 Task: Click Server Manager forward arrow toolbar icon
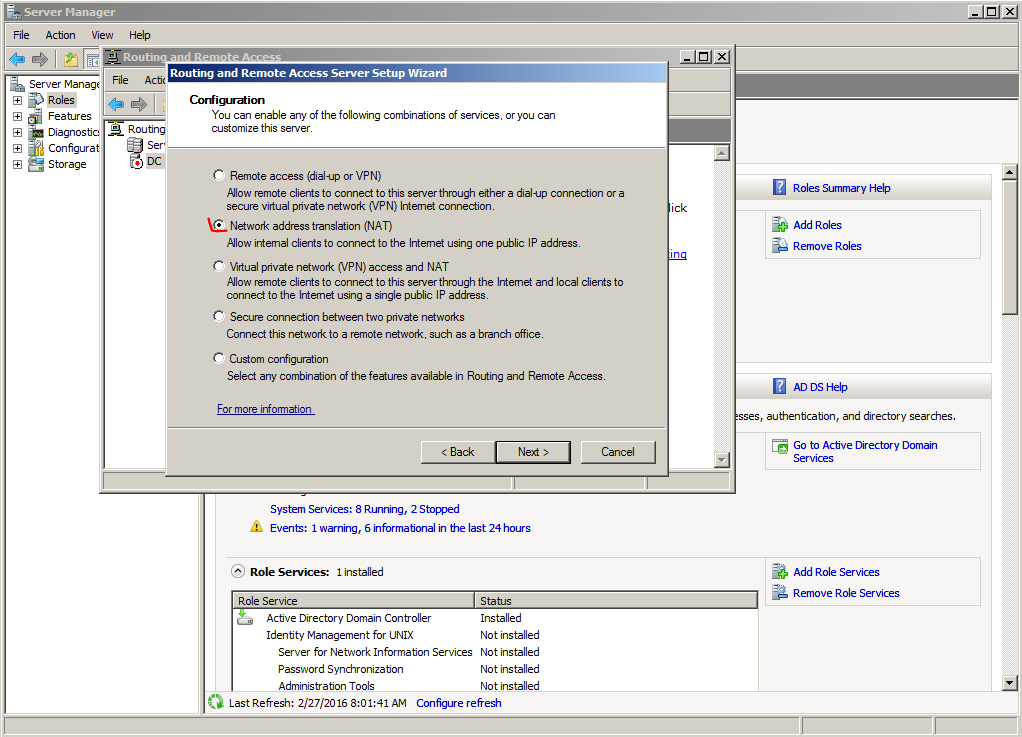[x=40, y=60]
